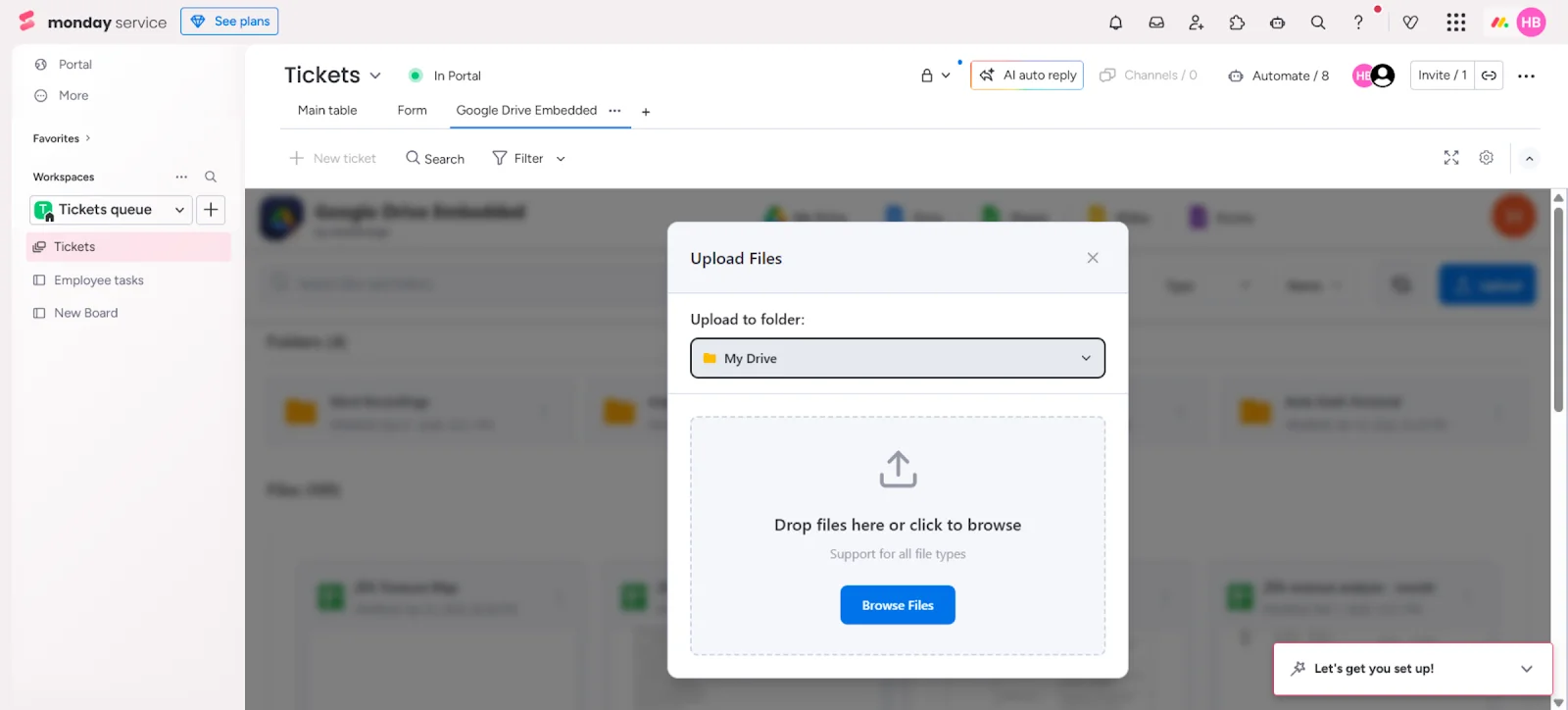Screen dimensions: 1568x710
Task: Click the AI auto reply button
Action: coord(1027,76)
